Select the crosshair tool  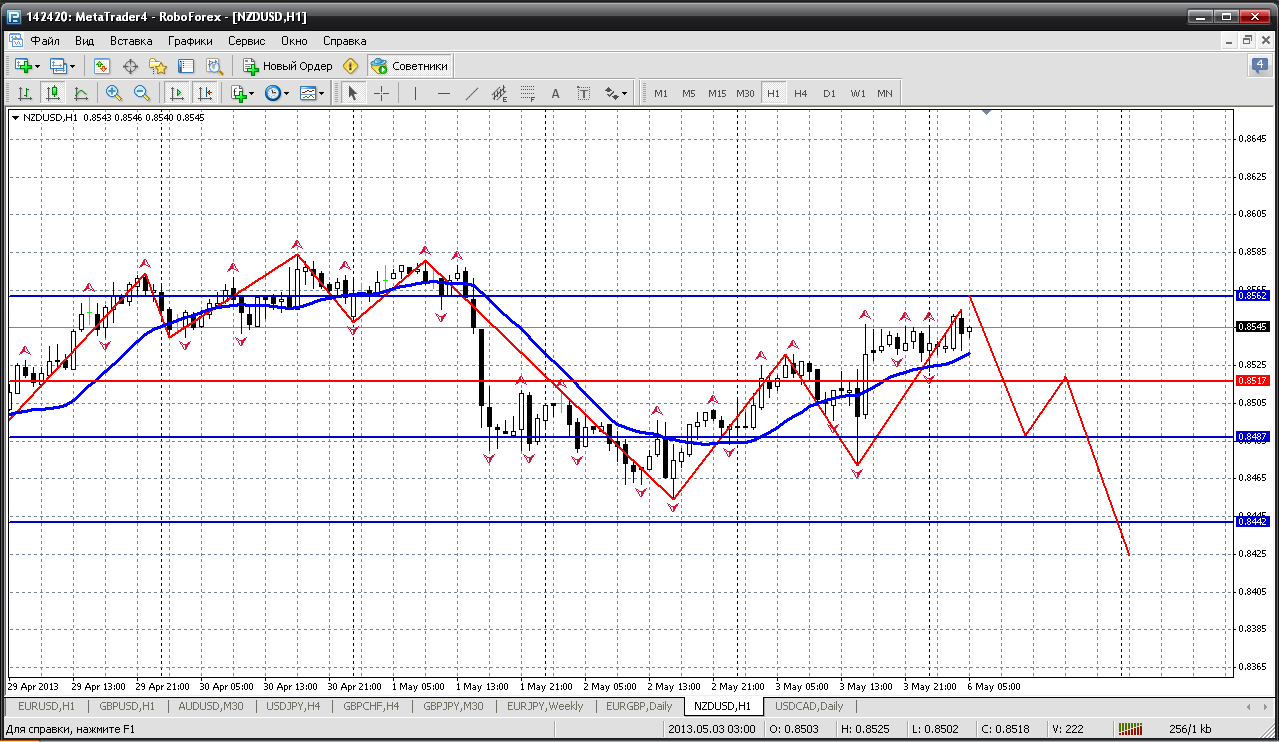tap(382, 93)
